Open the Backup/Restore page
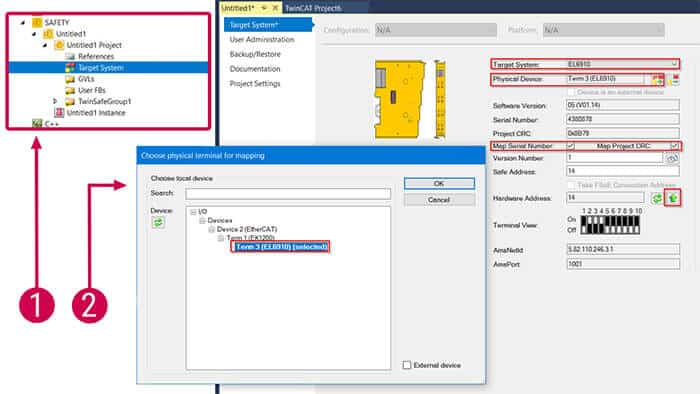The width and height of the screenshot is (700, 394). click(x=255, y=54)
